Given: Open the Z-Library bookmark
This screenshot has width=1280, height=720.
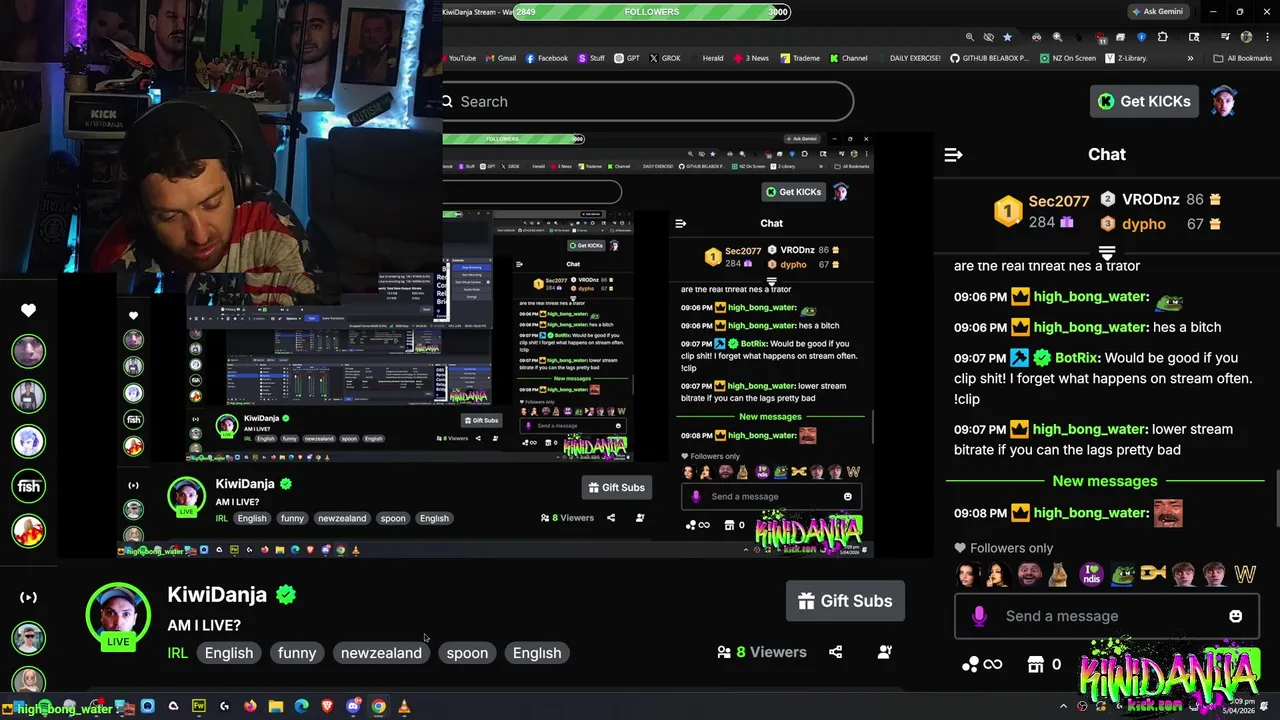Looking at the screenshot, I should [1126, 58].
